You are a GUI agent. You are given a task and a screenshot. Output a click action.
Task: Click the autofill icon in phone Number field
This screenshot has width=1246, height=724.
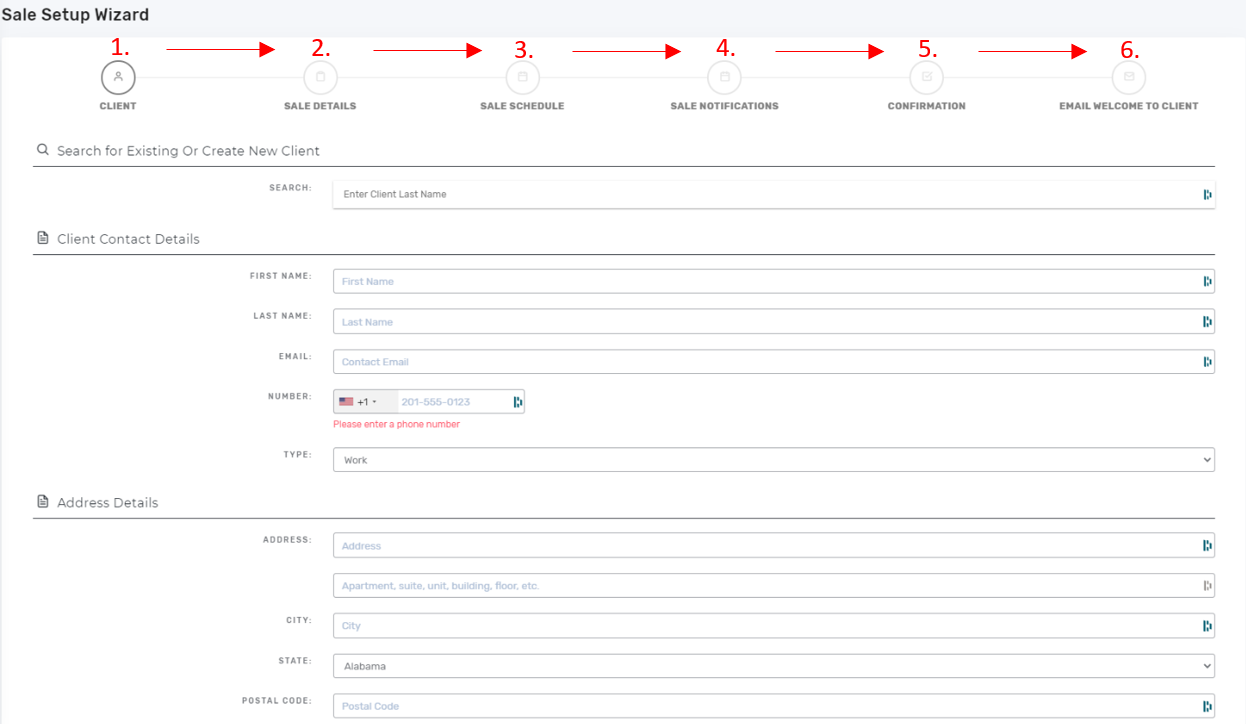click(517, 402)
